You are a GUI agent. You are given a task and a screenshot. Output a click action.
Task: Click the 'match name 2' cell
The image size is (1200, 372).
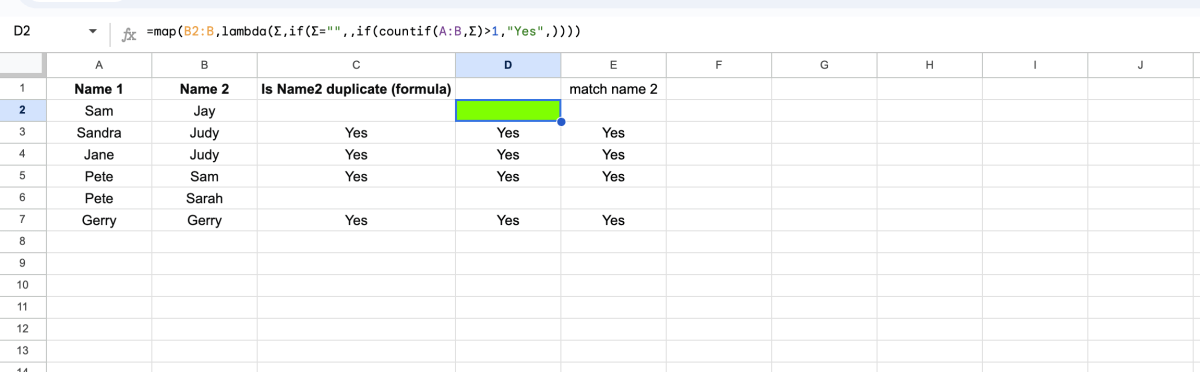tap(613, 89)
